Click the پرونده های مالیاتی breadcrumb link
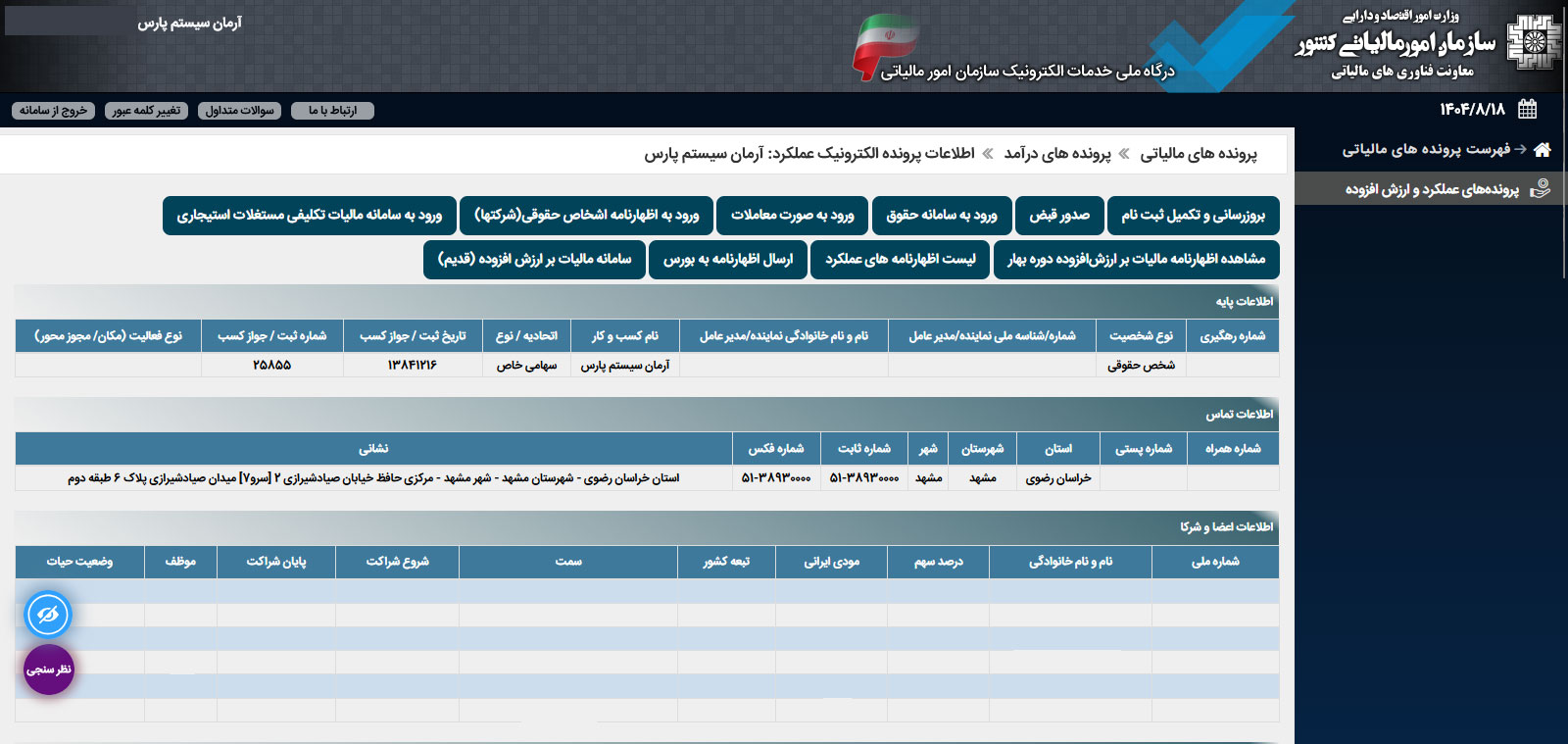This screenshot has width=1568, height=744. 1198,154
